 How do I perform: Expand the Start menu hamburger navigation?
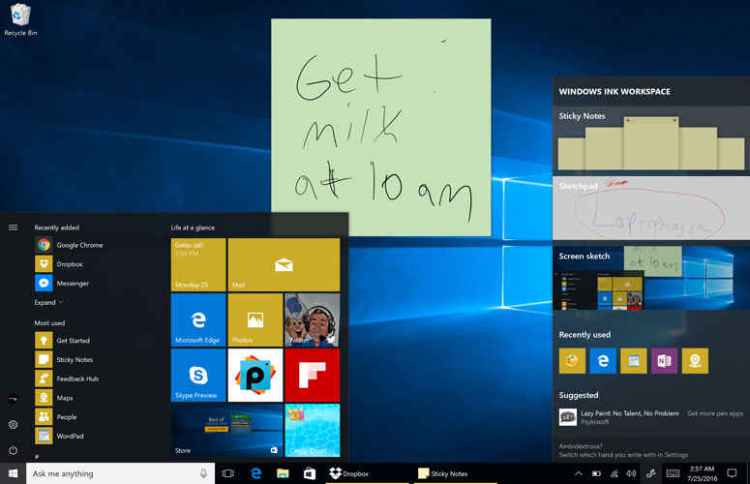coord(13,227)
